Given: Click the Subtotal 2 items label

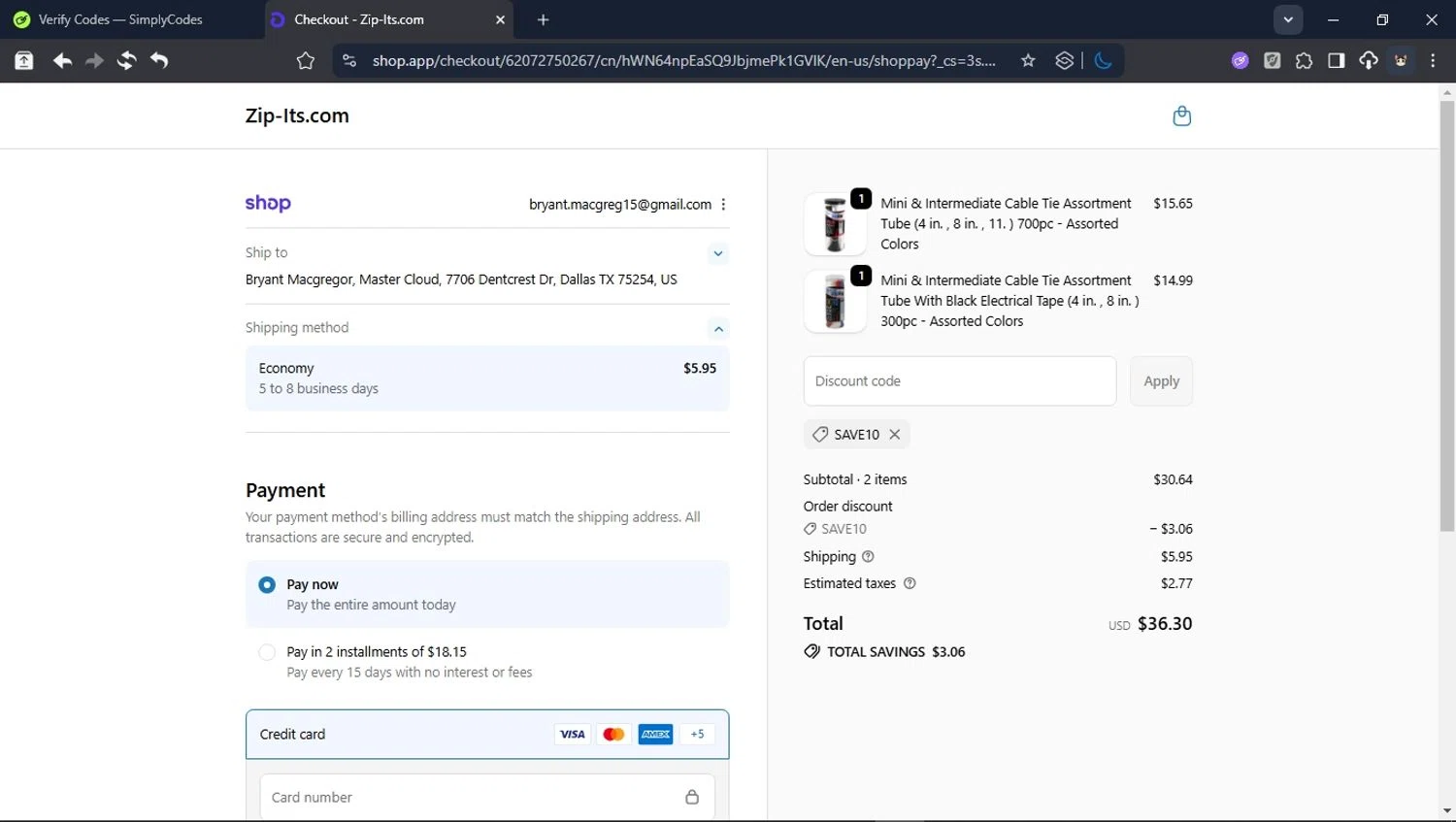Looking at the screenshot, I should coord(855,479).
